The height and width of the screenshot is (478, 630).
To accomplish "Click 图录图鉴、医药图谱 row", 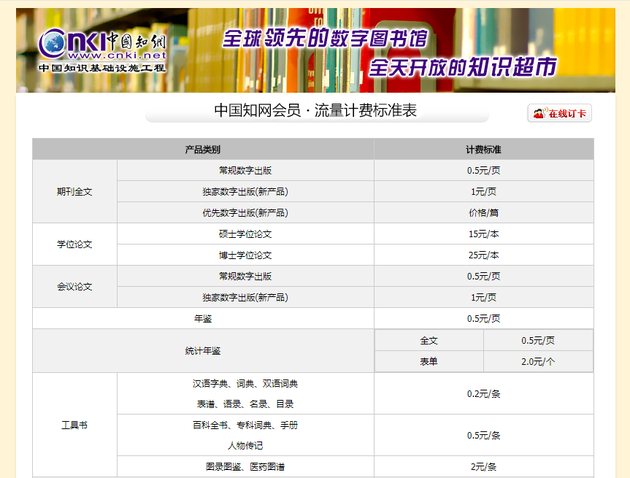I will pos(245,466).
